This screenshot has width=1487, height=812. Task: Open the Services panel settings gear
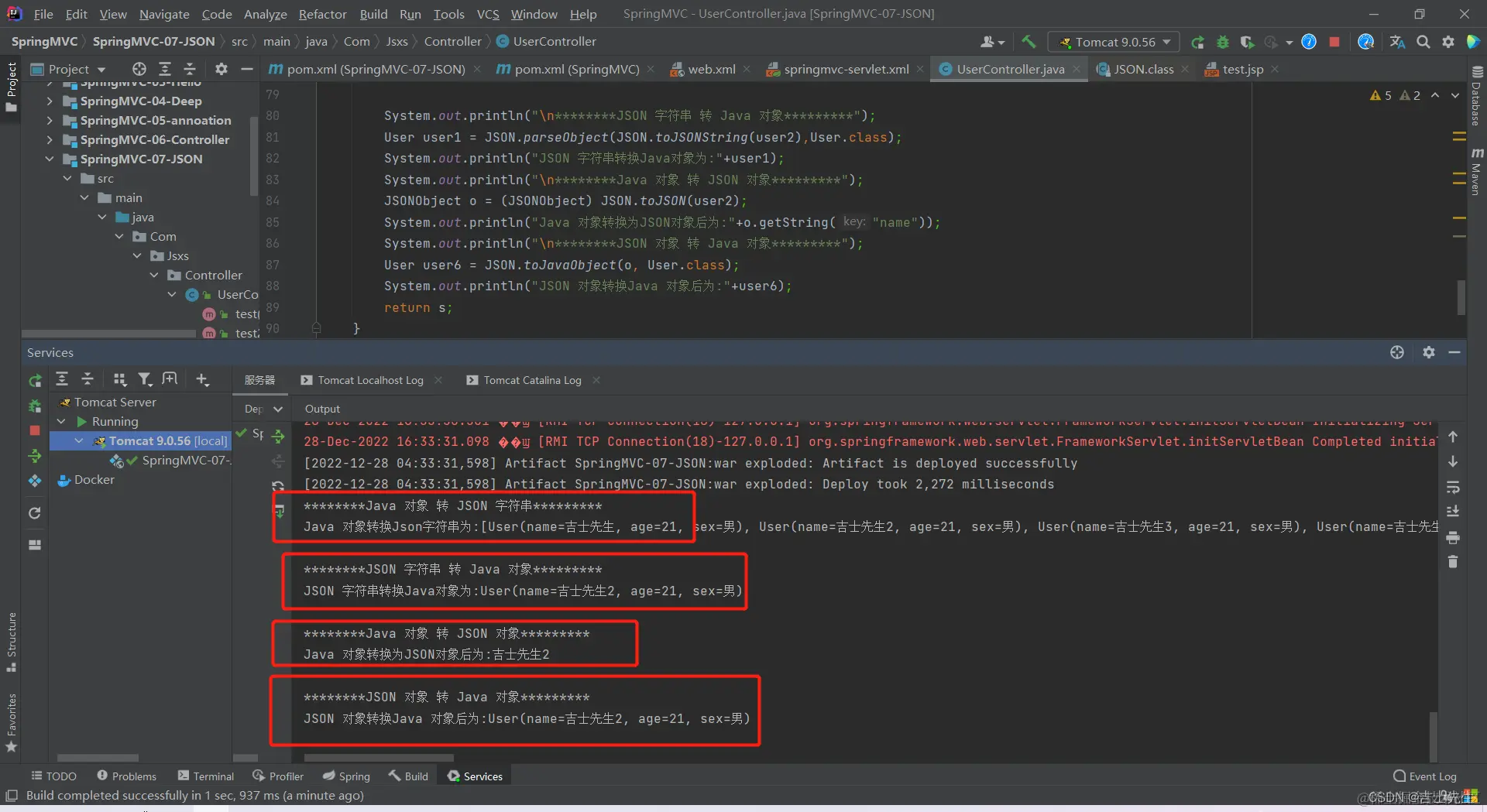(x=1429, y=352)
